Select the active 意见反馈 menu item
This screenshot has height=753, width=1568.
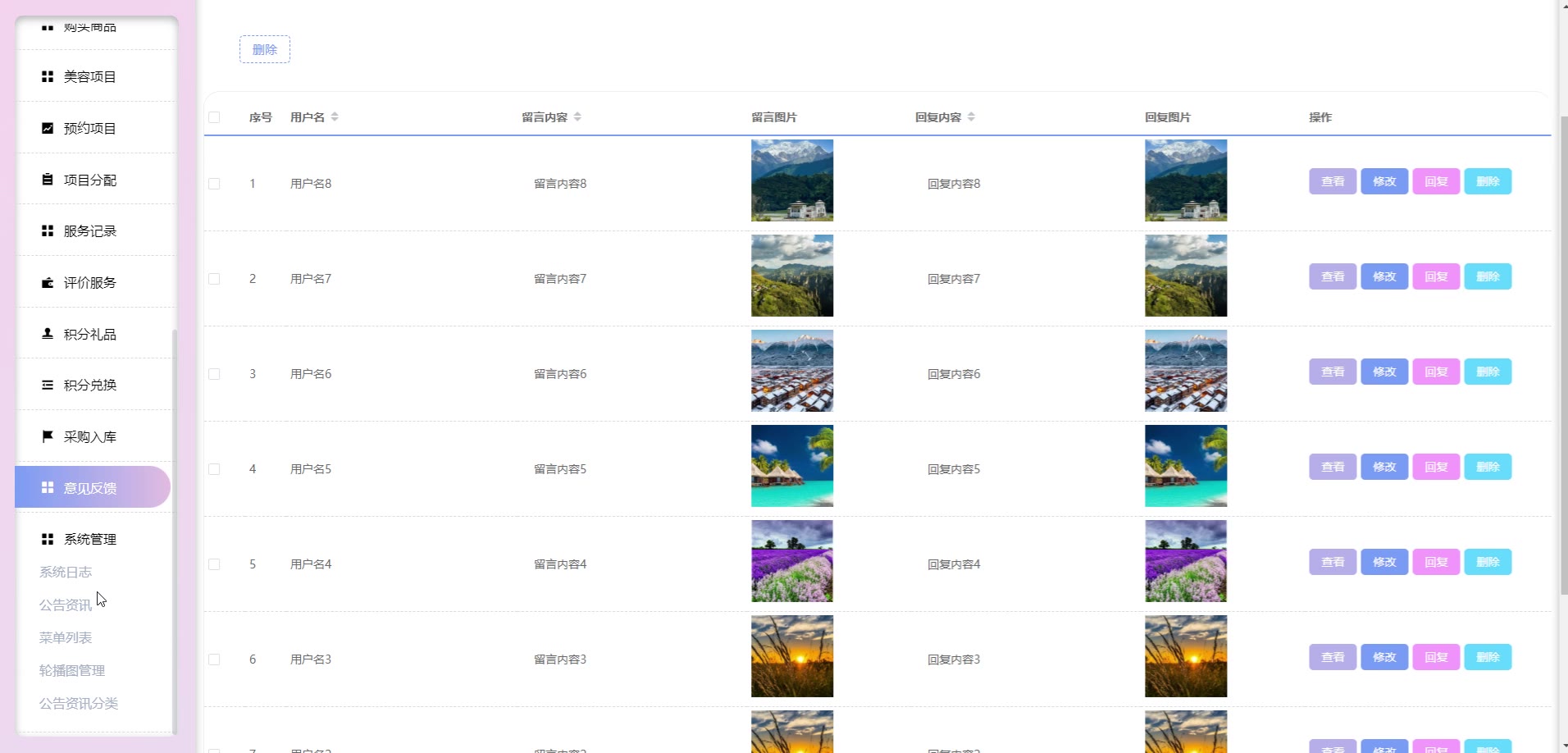coord(93,487)
